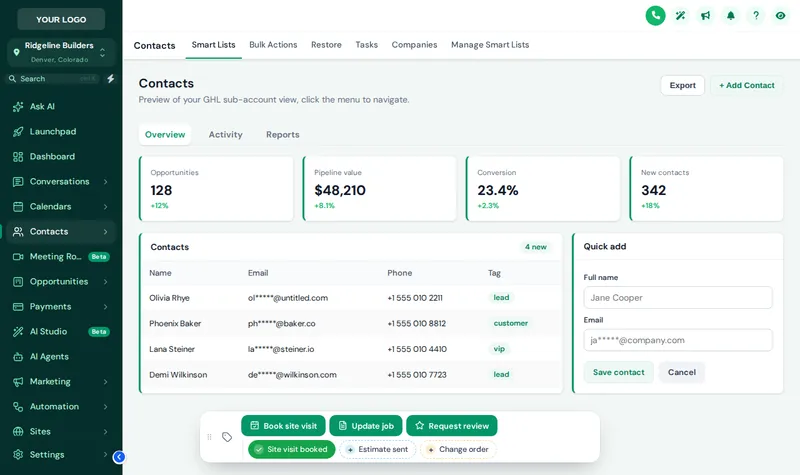Click the lightning bolt quick actions icon

(x=111, y=79)
